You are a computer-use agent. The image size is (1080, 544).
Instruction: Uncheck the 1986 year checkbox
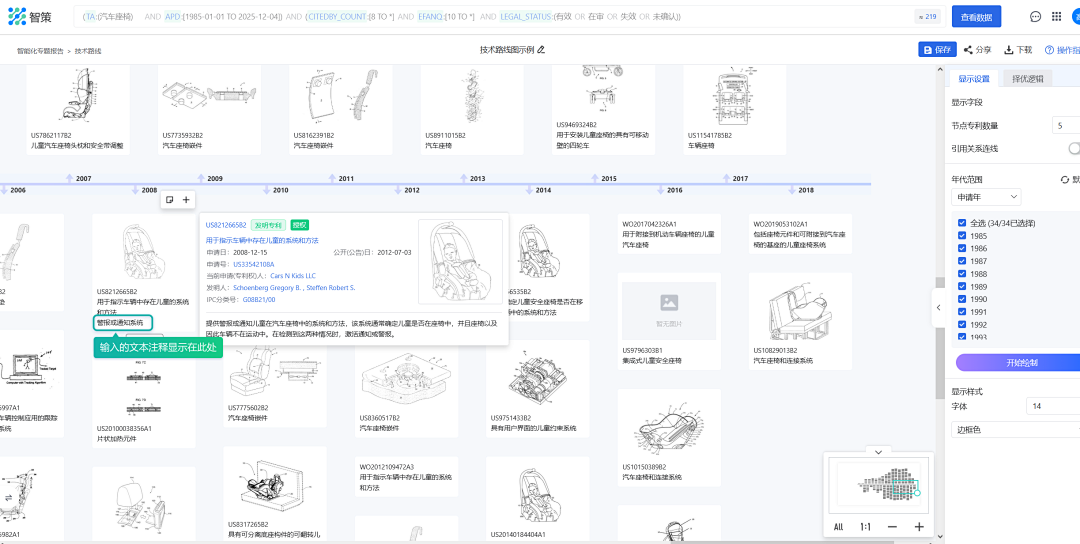(962, 249)
